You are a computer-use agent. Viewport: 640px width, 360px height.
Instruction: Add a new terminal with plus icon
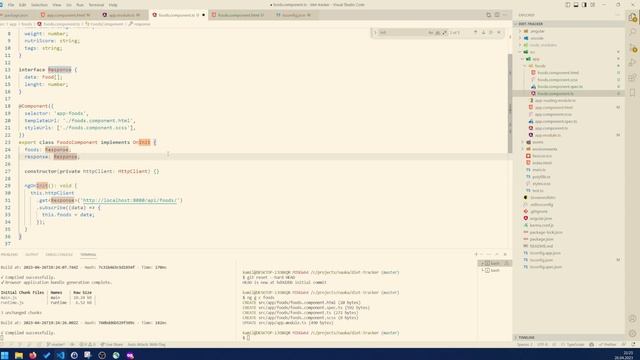coord(476,254)
